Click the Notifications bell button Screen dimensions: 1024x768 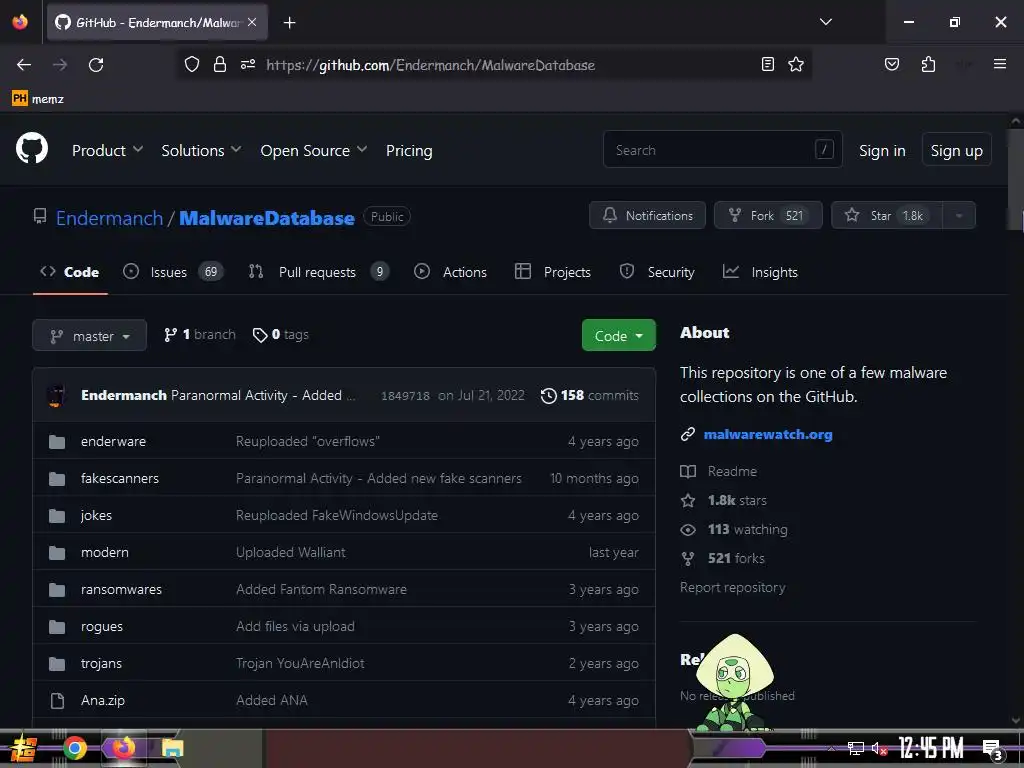pyautogui.click(x=647, y=216)
